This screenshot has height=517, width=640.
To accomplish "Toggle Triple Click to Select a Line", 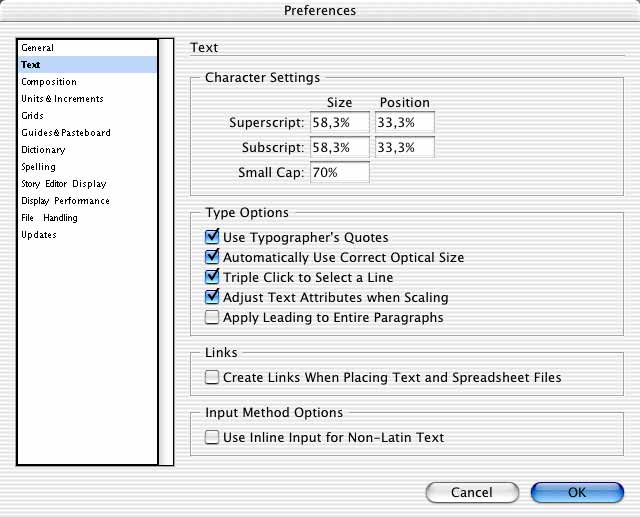I will click(x=212, y=277).
